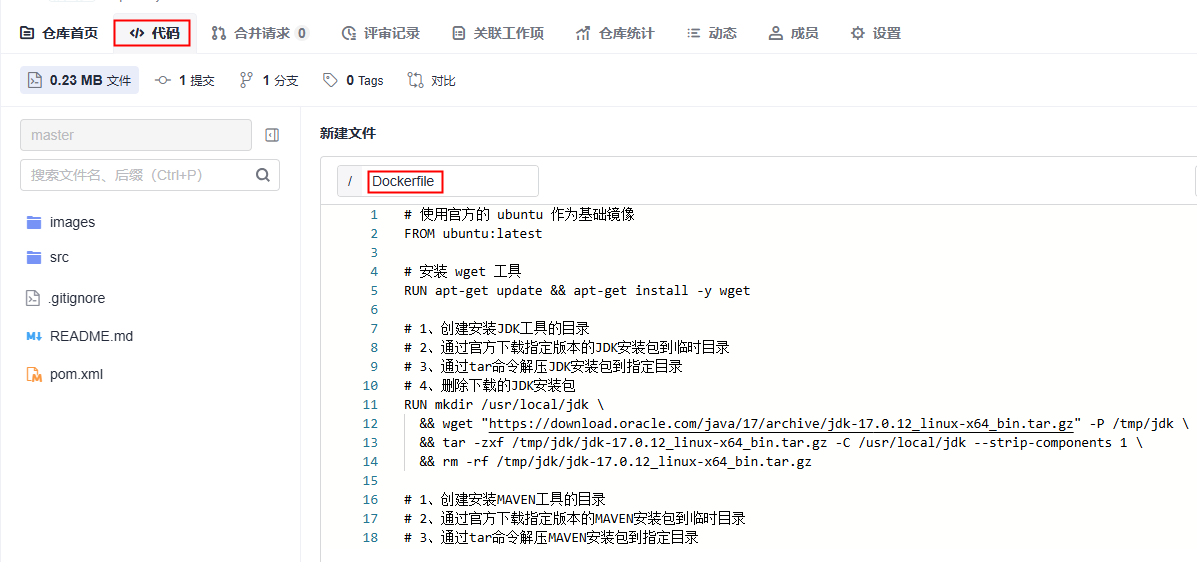Open the images folder

click(x=72, y=222)
